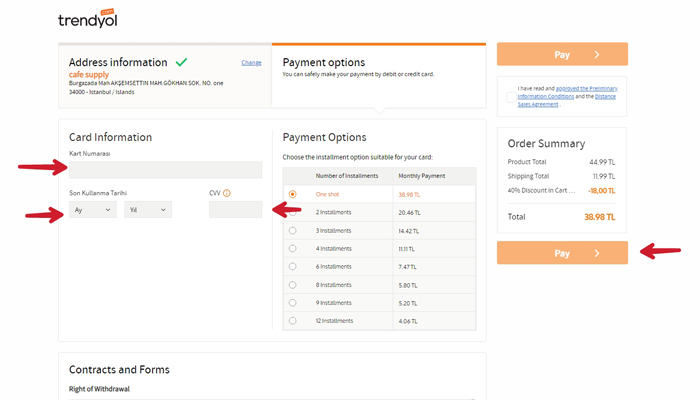Tick the agreement approval checkbox

coord(511,97)
